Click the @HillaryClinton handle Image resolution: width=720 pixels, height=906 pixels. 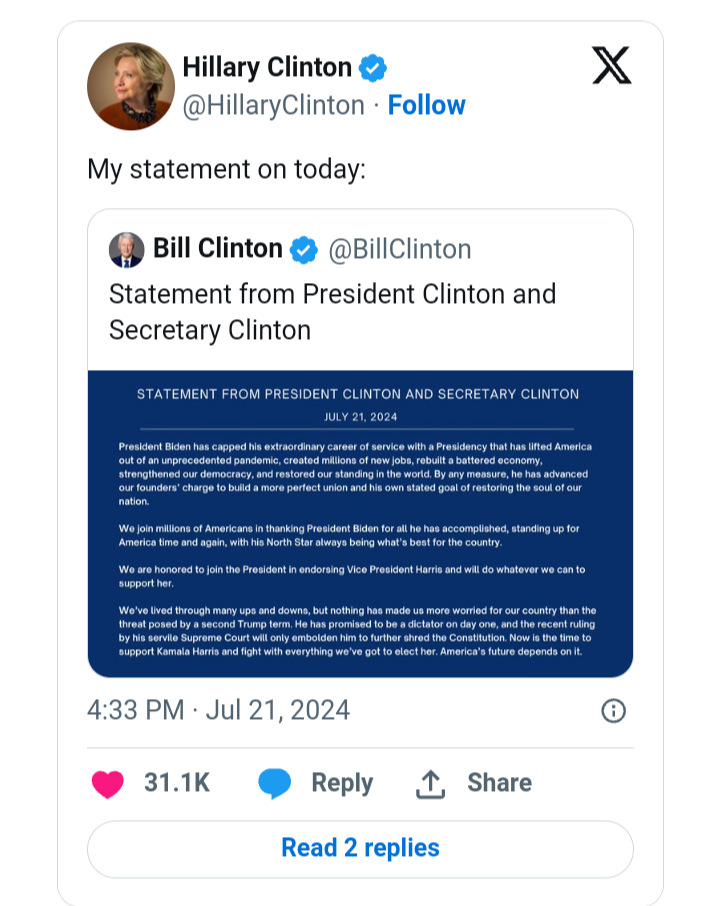pyautogui.click(x=273, y=106)
